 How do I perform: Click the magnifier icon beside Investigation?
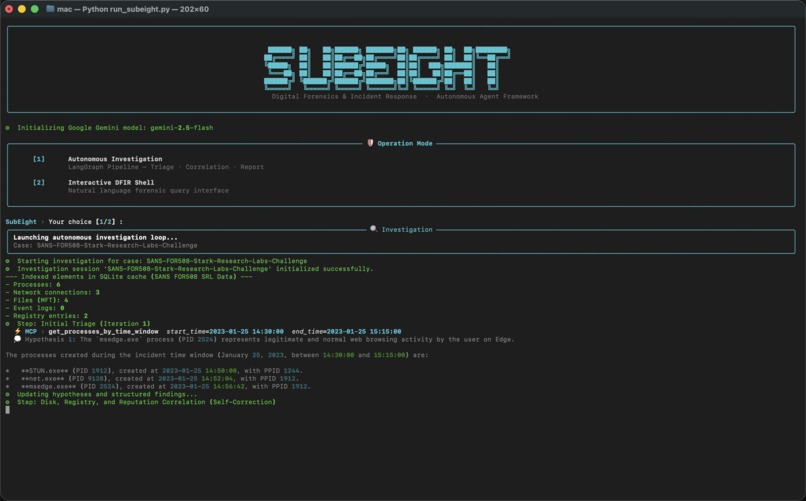374,229
